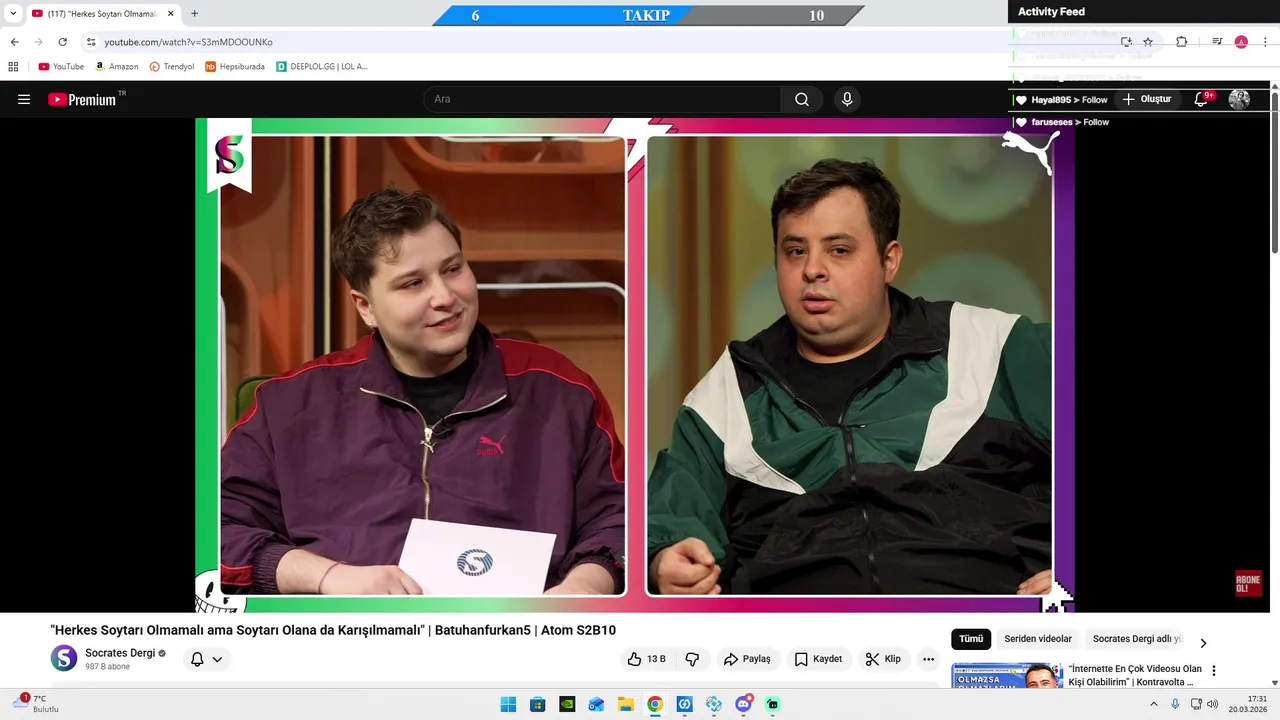Open the Chrome profile avatar
Viewport: 1280px width, 720px height.
(1241, 42)
